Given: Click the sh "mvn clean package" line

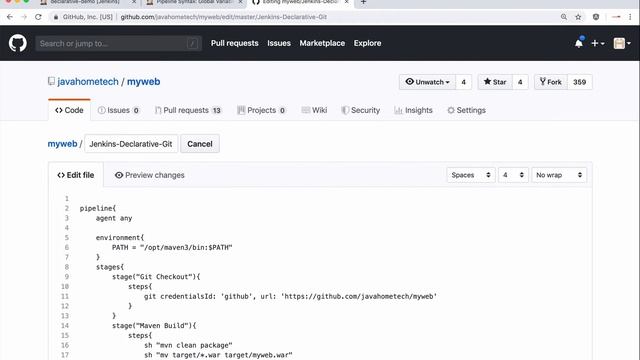Looking at the screenshot, I should point(188,345).
